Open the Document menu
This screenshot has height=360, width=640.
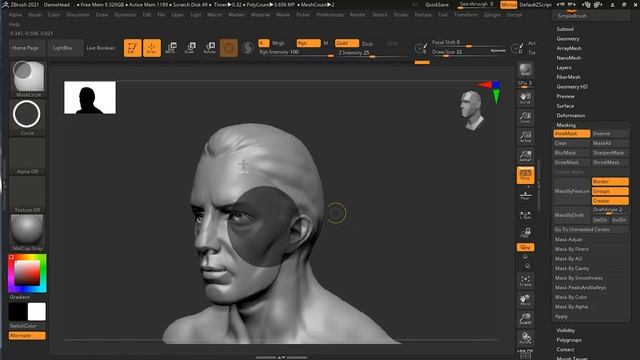point(78,15)
